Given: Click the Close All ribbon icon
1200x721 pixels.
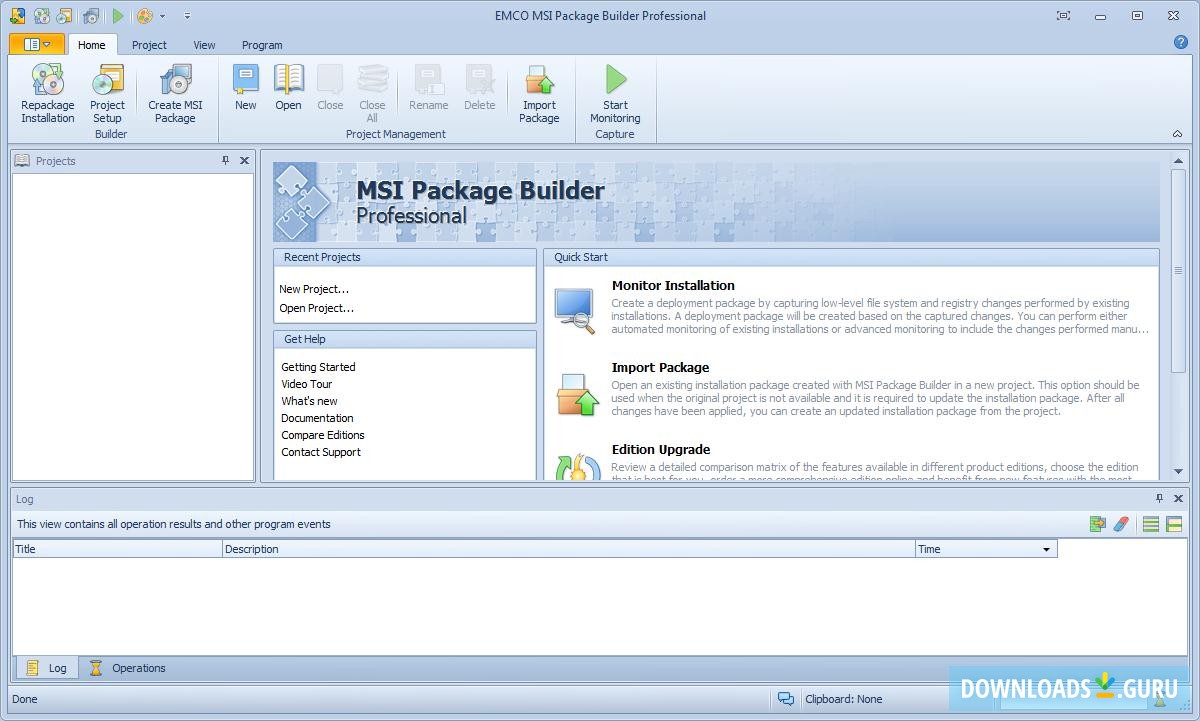Looking at the screenshot, I should [372, 95].
